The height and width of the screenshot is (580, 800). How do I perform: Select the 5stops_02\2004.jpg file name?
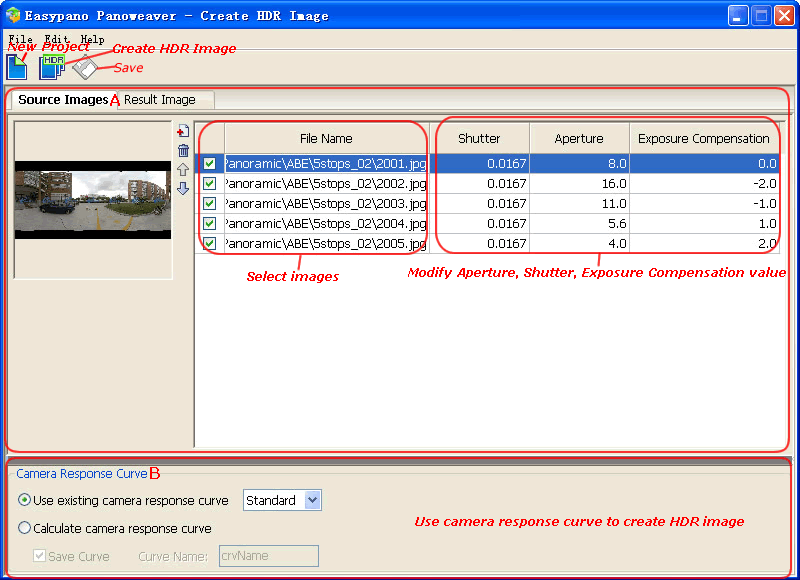tap(326, 223)
